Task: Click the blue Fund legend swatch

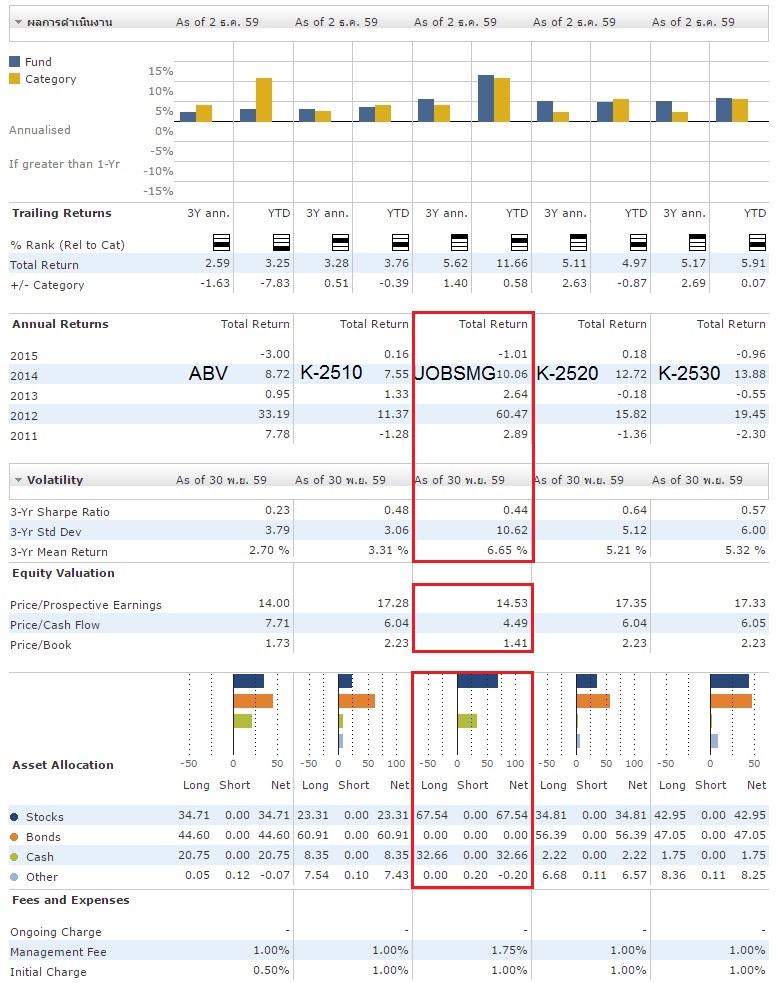Action: pyautogui.click(x=15, y=62)
